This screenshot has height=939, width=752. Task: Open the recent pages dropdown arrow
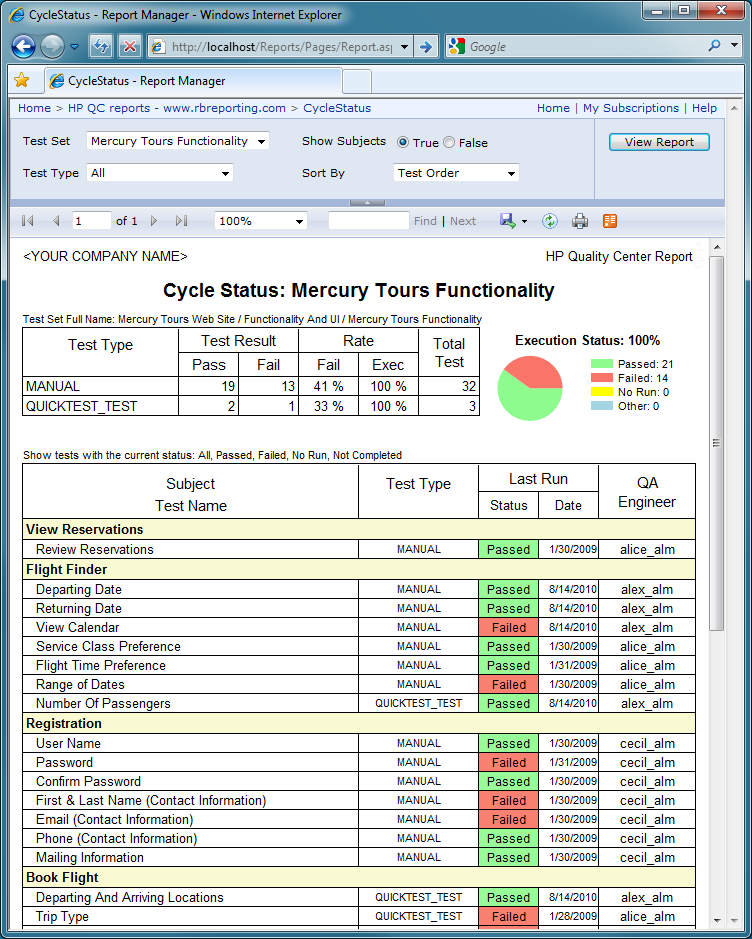coord(75,46)
